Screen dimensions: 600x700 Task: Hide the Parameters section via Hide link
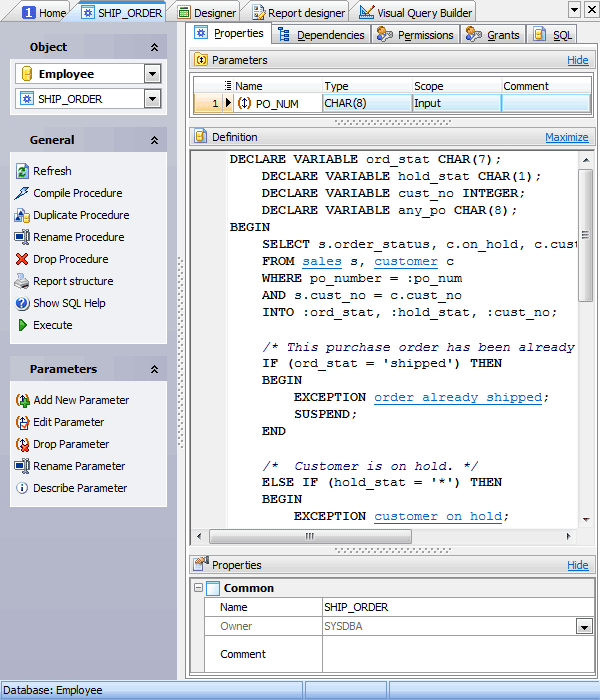(577, 60)
